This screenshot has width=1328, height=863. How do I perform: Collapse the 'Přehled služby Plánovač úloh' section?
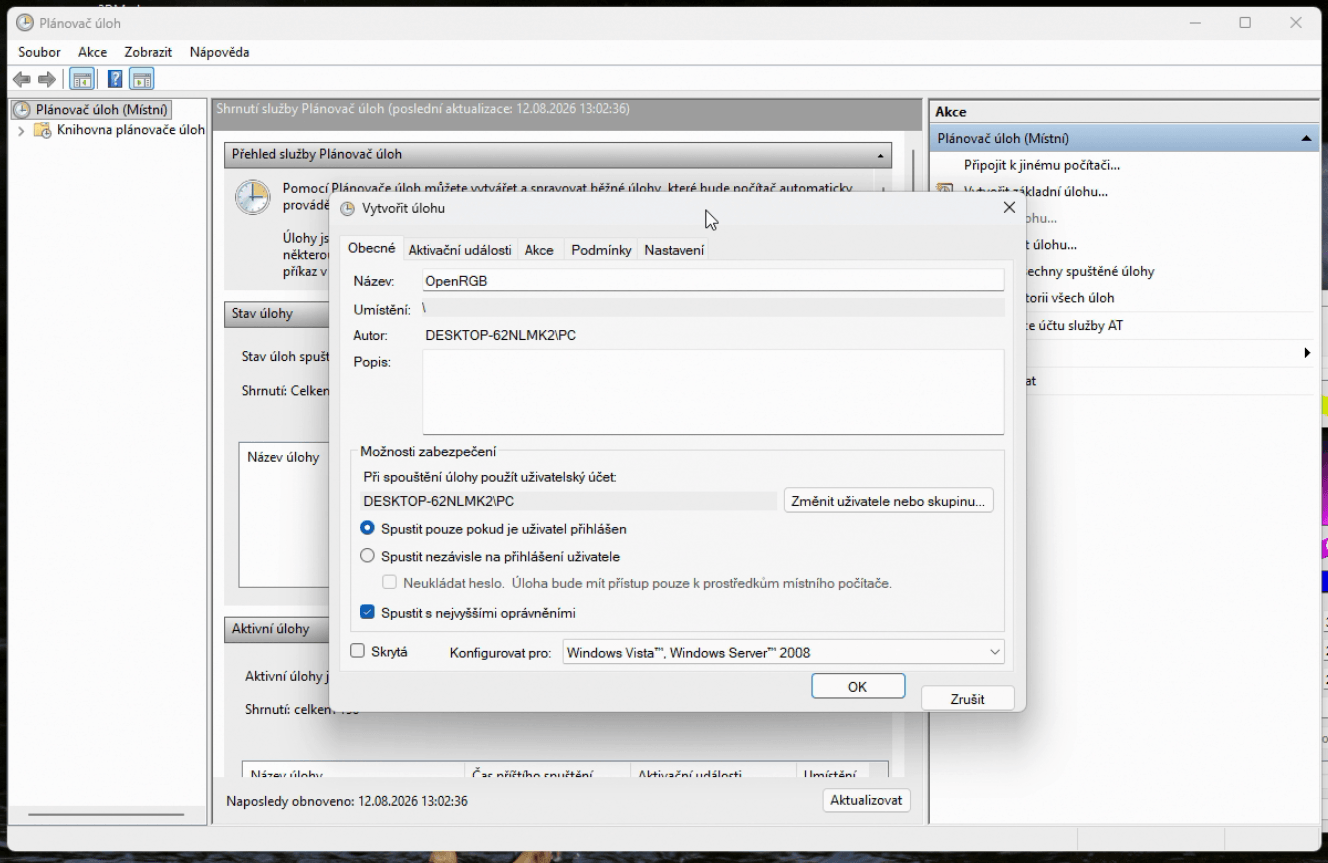(881, 156)
